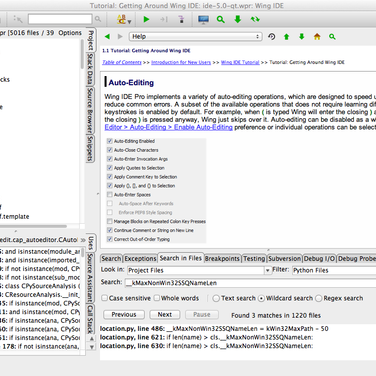376x376 pixels.
Task: Switch to the Search in Files tab
Action: pyautogui.click(x=180, y=258)
